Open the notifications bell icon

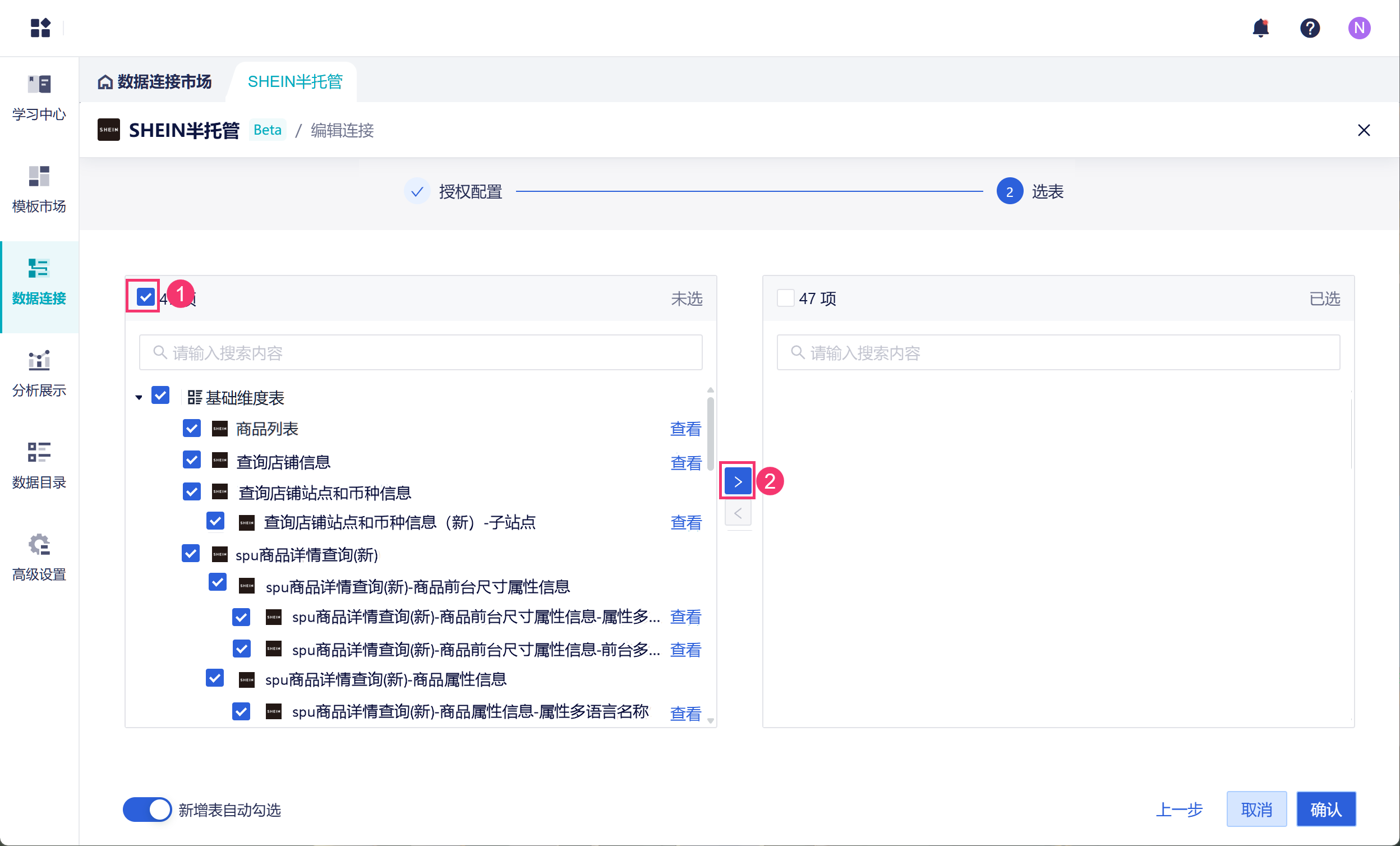[x=1260, y=28]
